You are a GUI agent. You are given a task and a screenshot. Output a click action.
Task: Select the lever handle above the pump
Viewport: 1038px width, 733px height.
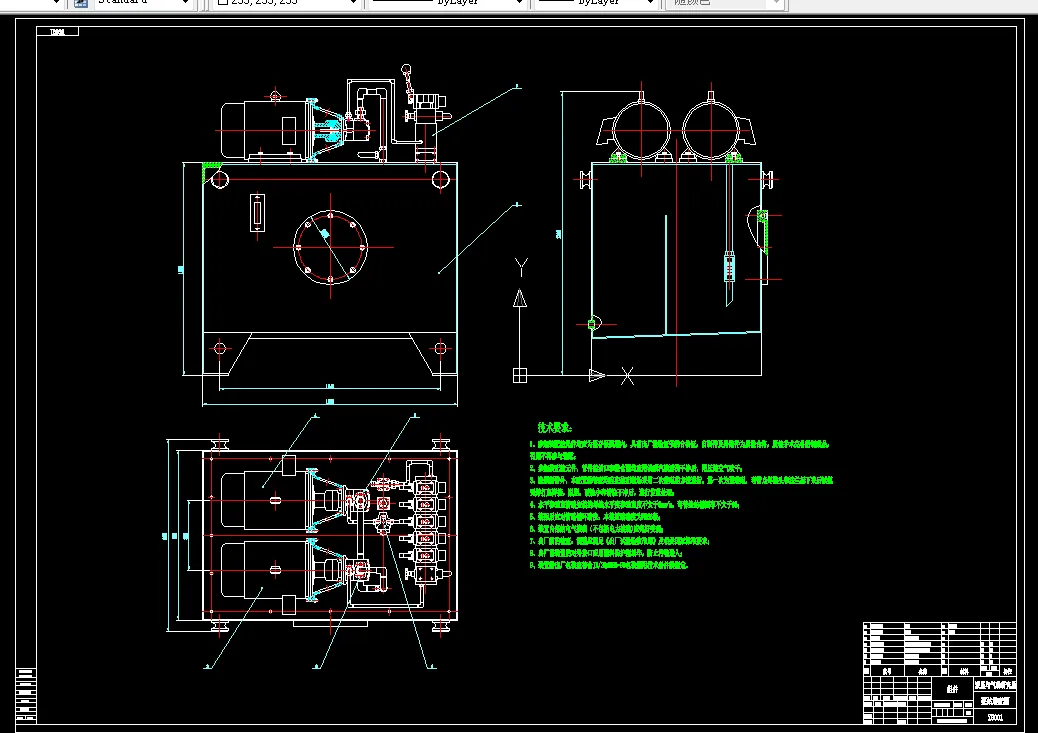(x=408, y=83)
